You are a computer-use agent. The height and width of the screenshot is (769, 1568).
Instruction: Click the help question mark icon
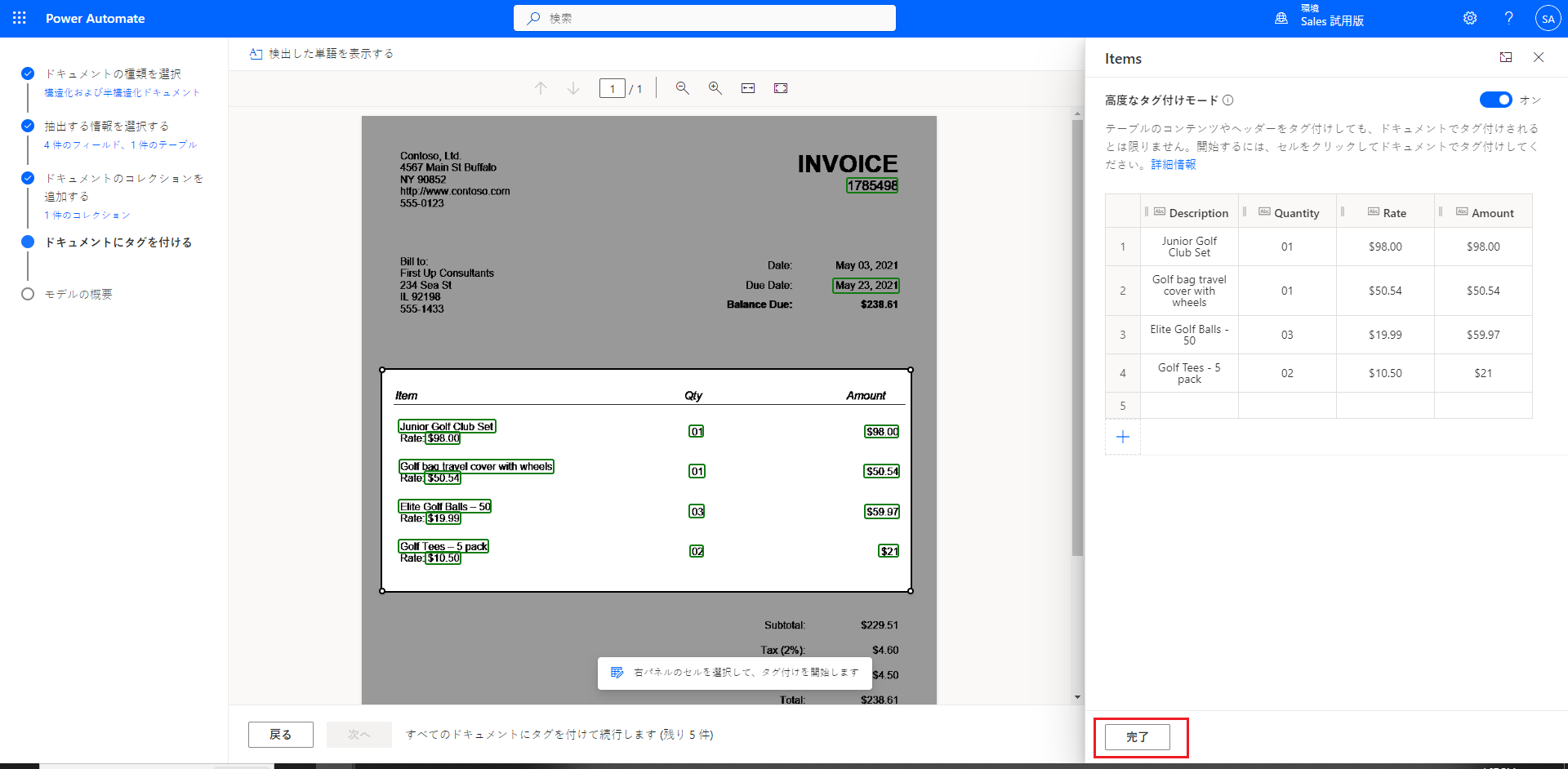point(1508,18)
